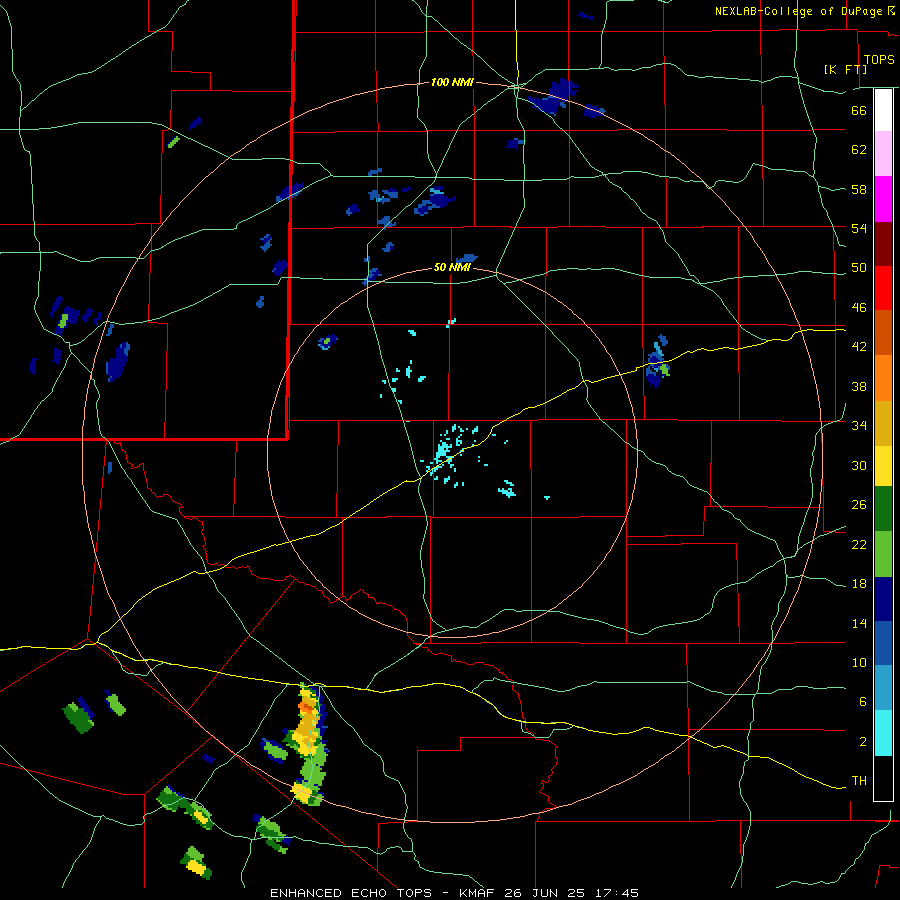Click legend value 26

click(x=859, y=505)
